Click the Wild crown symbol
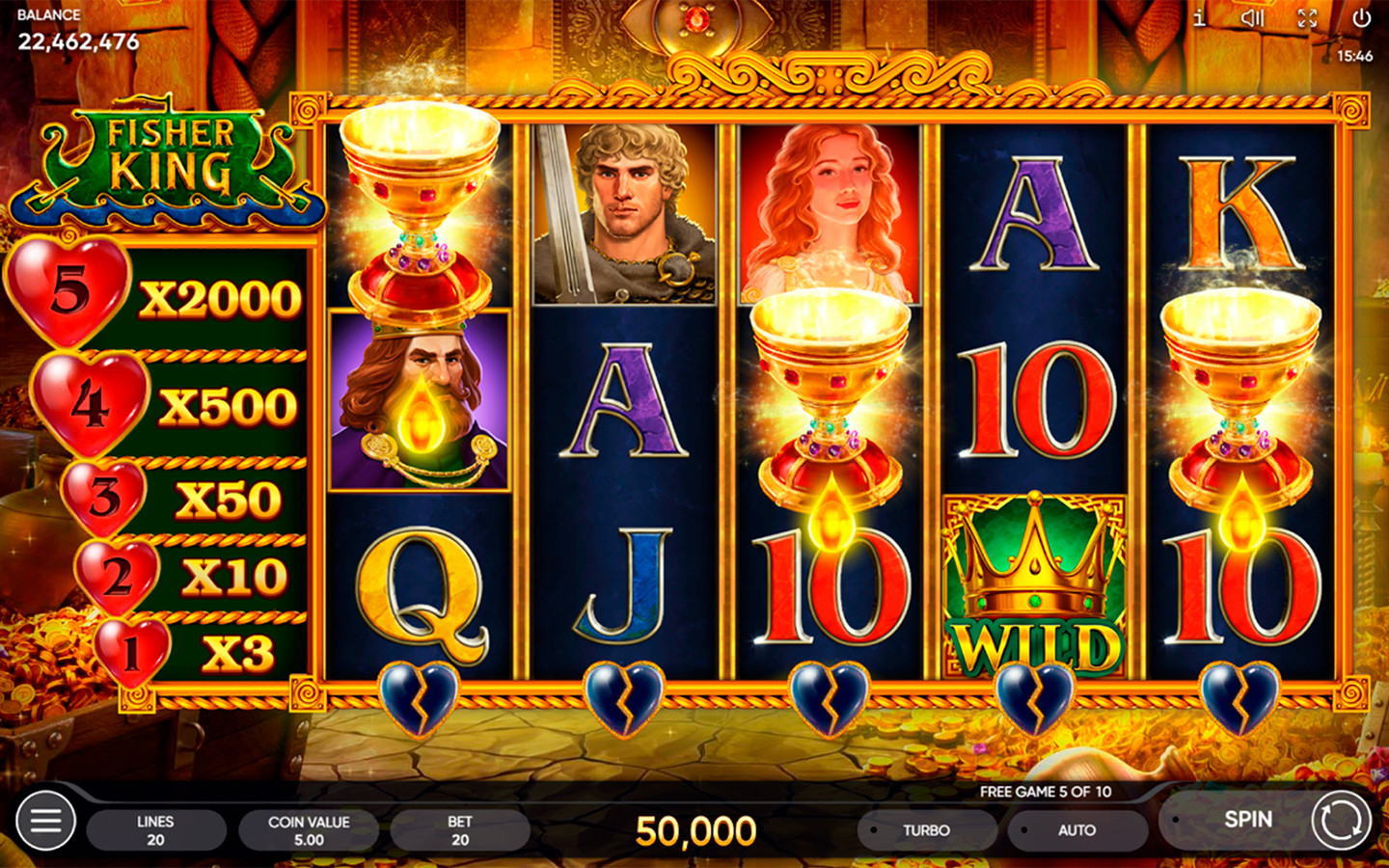Viewport: 1389px width, 868px height. tap(1034, 585)
